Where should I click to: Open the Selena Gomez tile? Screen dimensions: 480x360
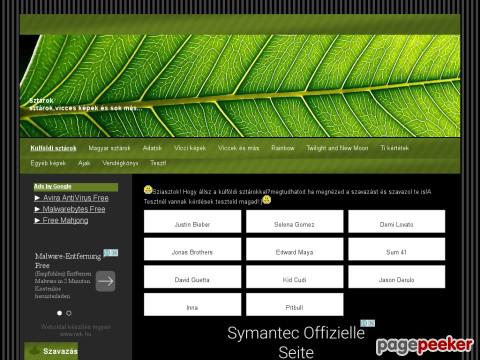295,221
